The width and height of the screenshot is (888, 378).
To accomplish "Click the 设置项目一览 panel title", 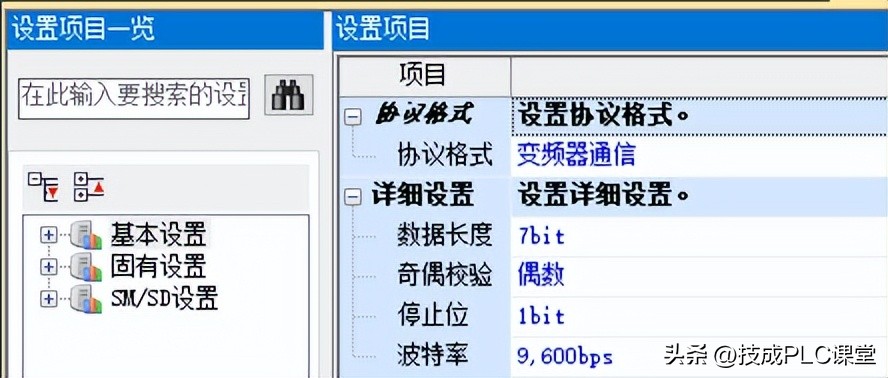I will click(x=83, y=29).
